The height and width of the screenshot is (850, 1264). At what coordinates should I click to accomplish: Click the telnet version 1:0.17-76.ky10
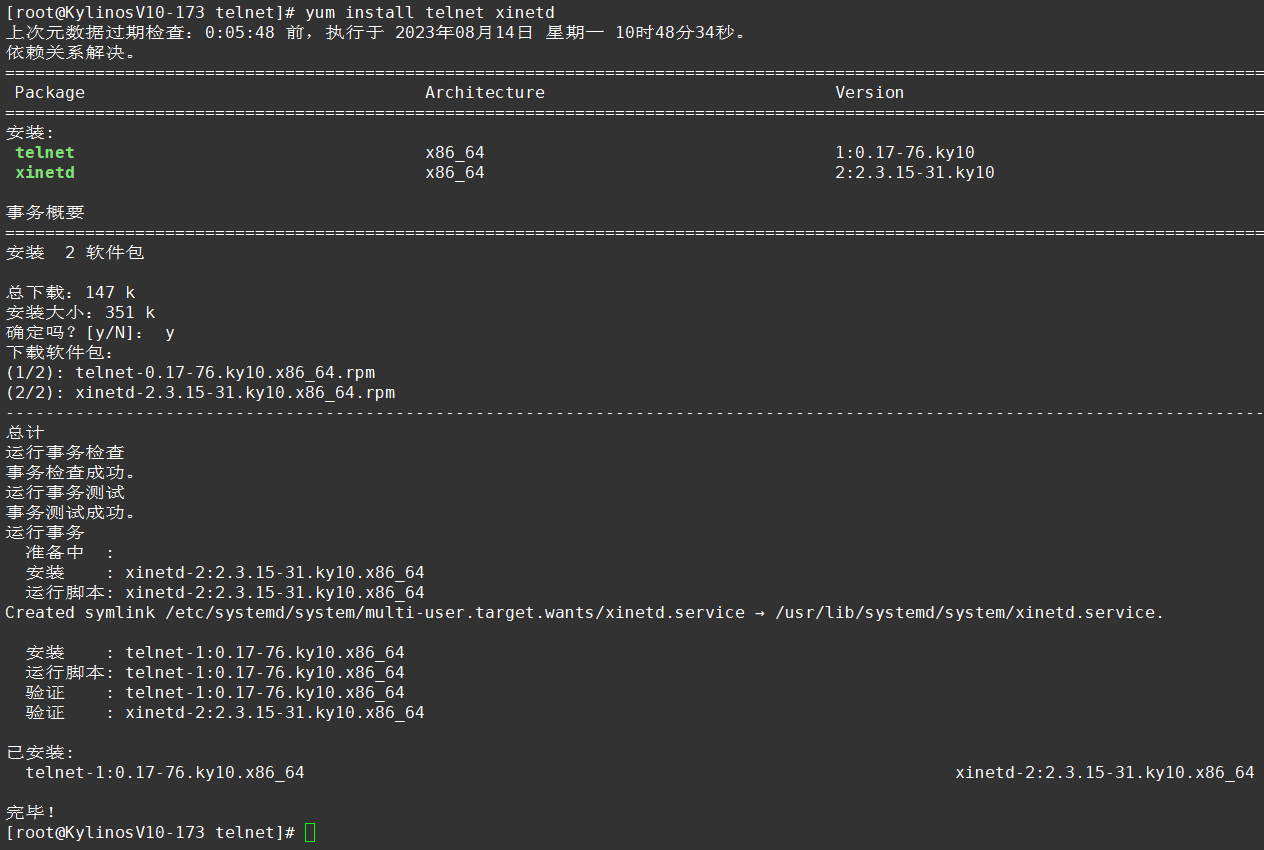point(904,152)
